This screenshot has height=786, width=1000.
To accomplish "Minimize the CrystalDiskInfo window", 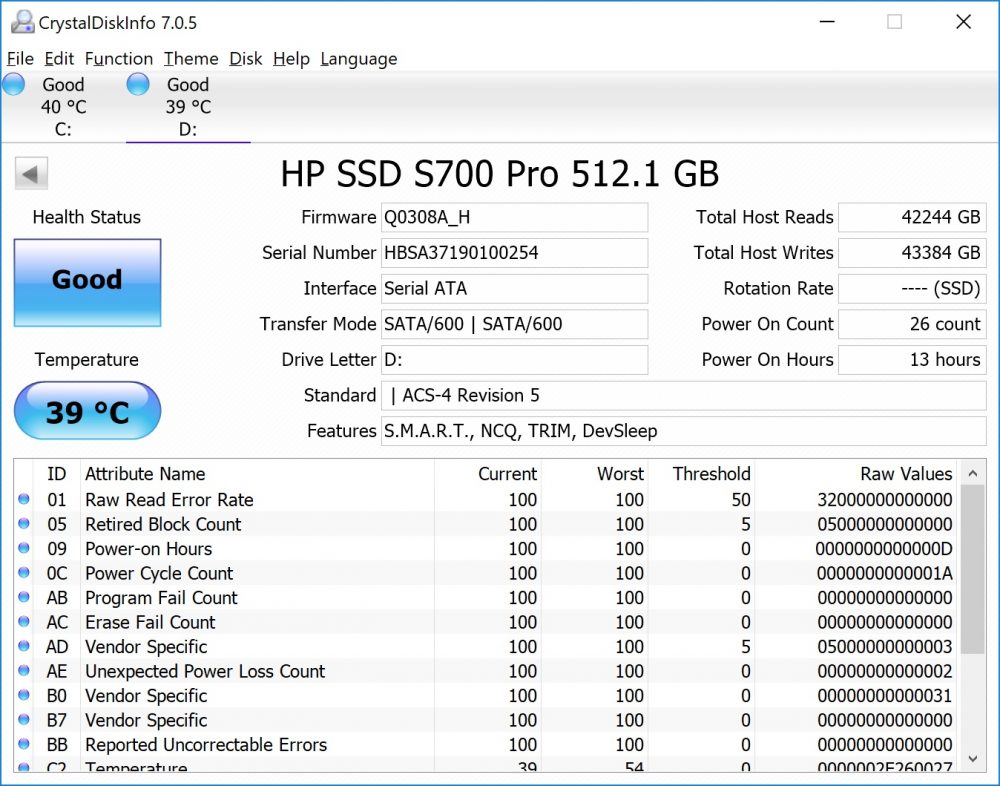I will click(827, 22).
